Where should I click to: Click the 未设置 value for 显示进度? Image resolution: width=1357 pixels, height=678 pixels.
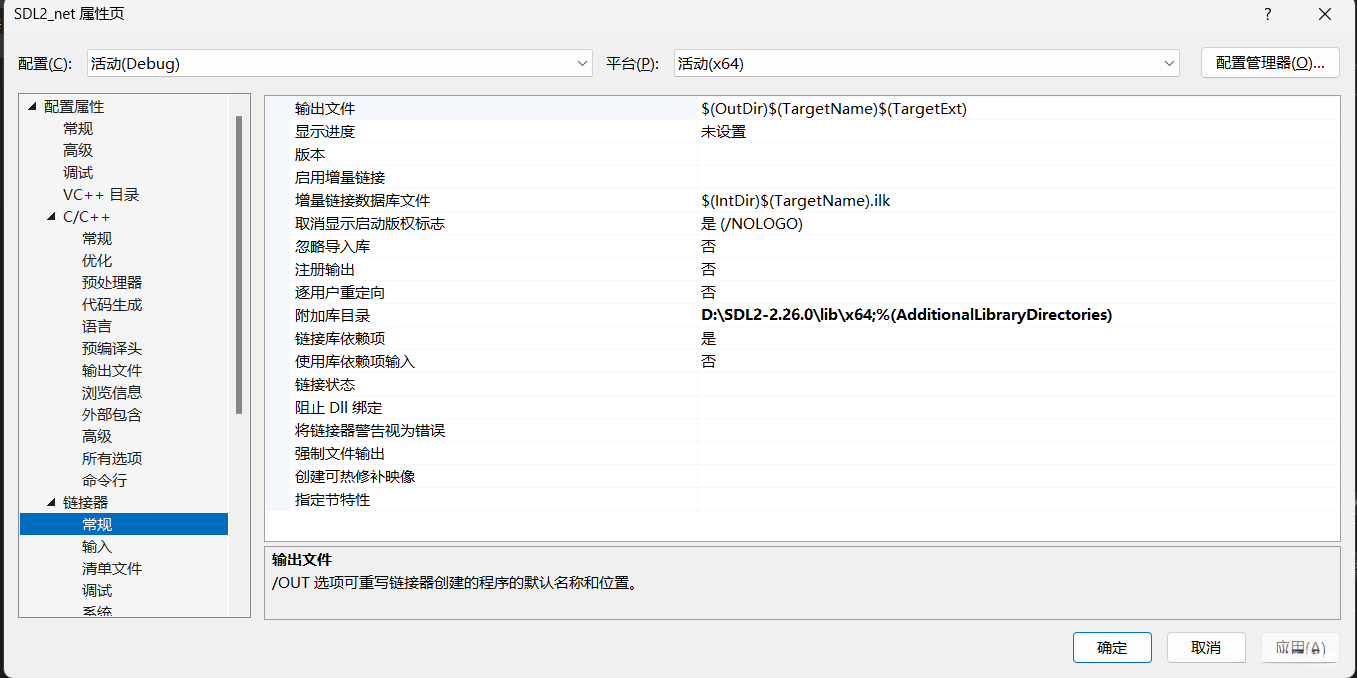723,131
